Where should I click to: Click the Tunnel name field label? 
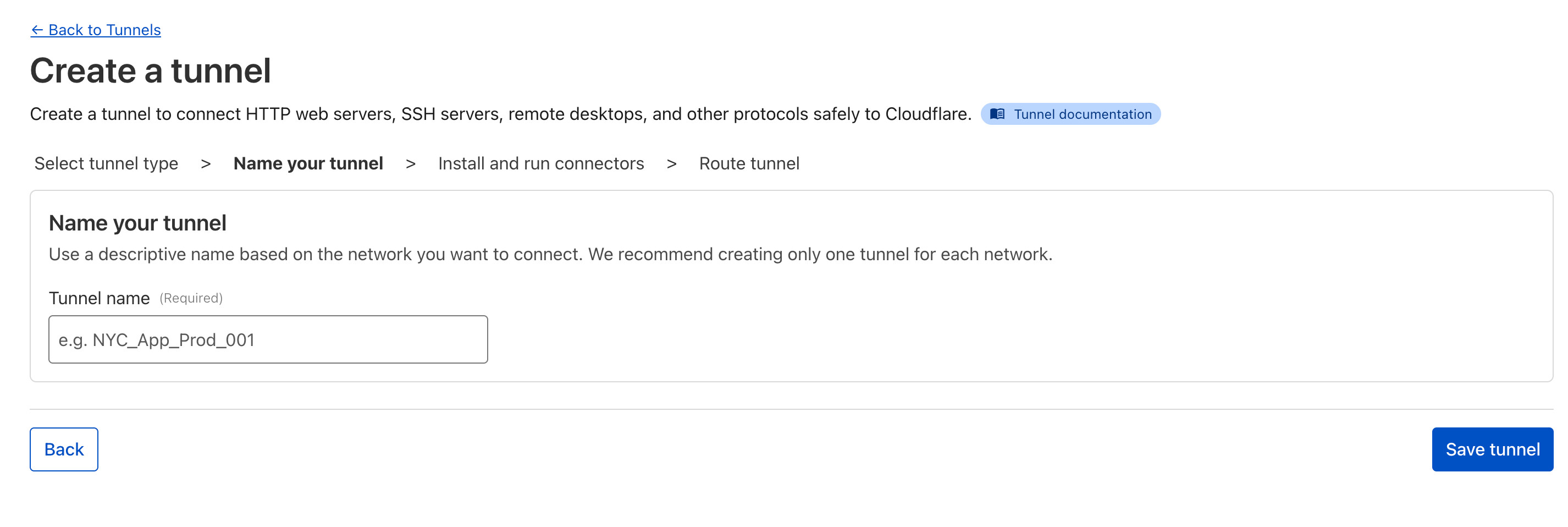coord(99,298)
